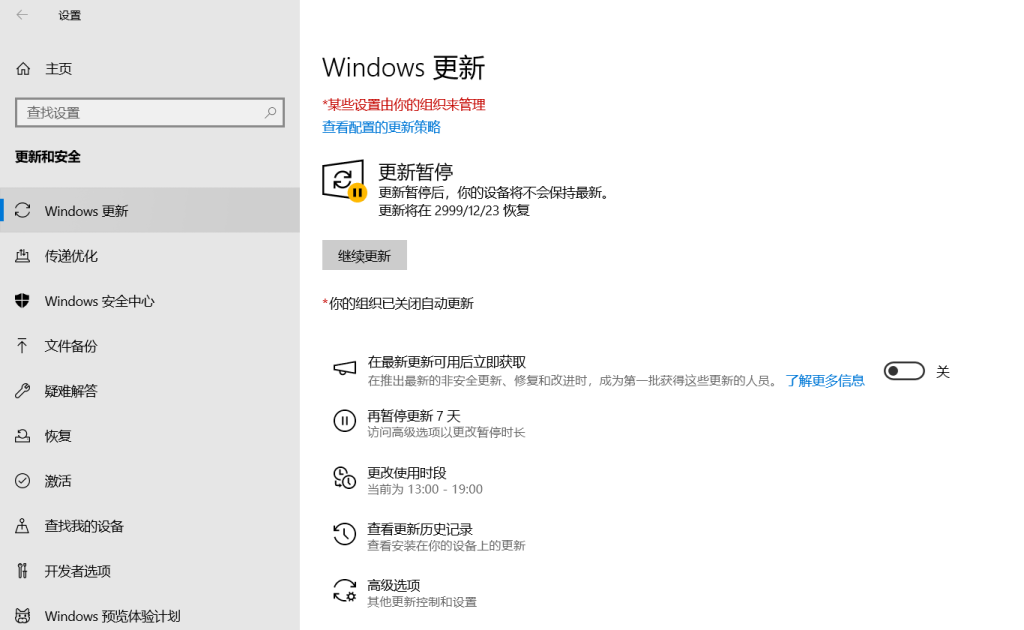Click the home icon beside 主页
Image resolution: width=1024 pixels, height=630 pixels.
point(23,69)
